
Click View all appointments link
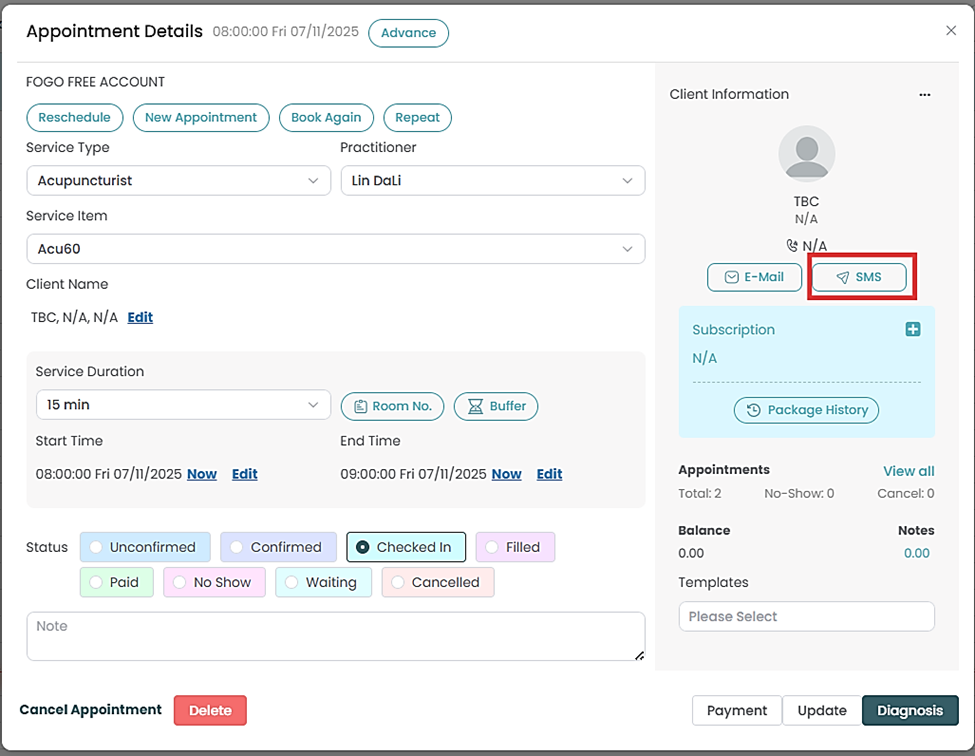[x=908, y=471]
